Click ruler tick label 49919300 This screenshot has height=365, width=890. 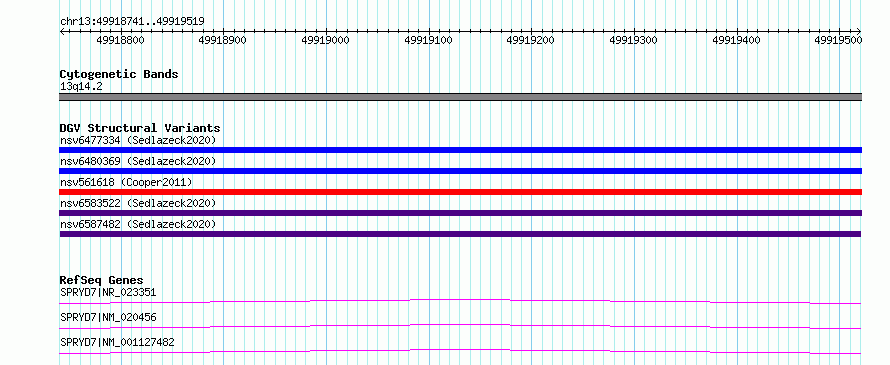(633, 40)
